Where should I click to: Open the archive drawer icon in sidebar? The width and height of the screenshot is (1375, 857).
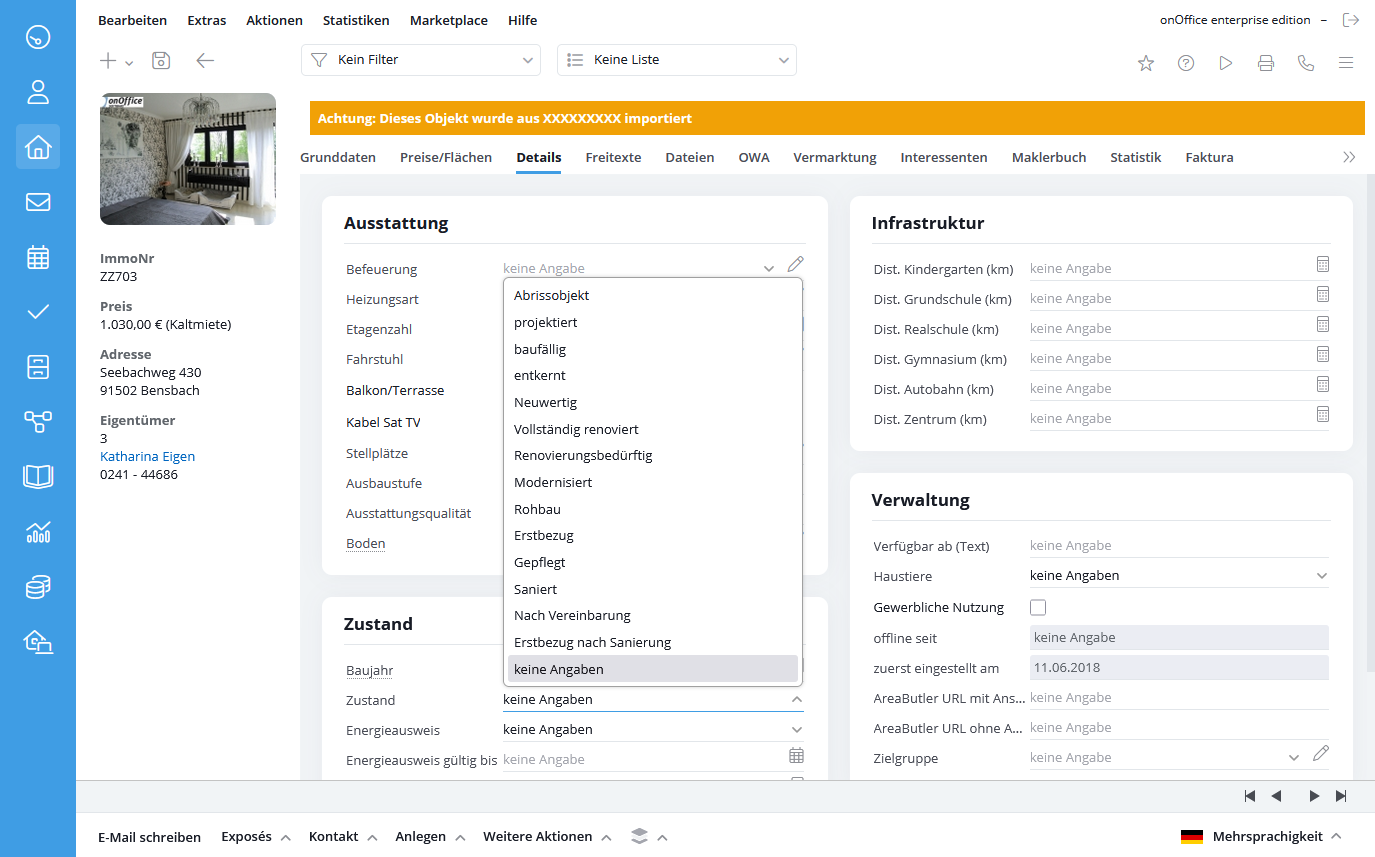click(38, 367)
